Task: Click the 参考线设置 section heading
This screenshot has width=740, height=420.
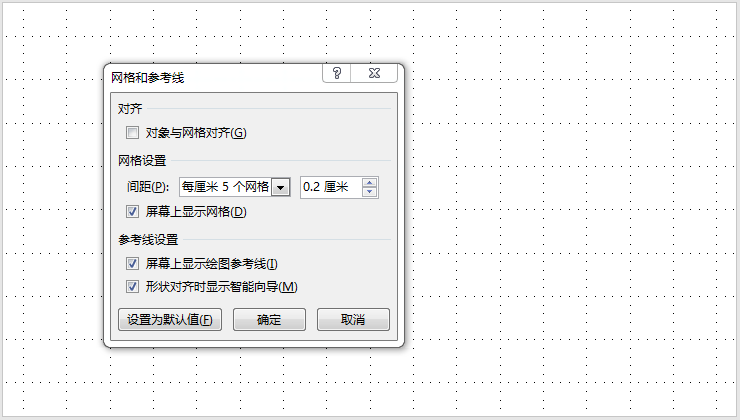Action: pos(148,240)
